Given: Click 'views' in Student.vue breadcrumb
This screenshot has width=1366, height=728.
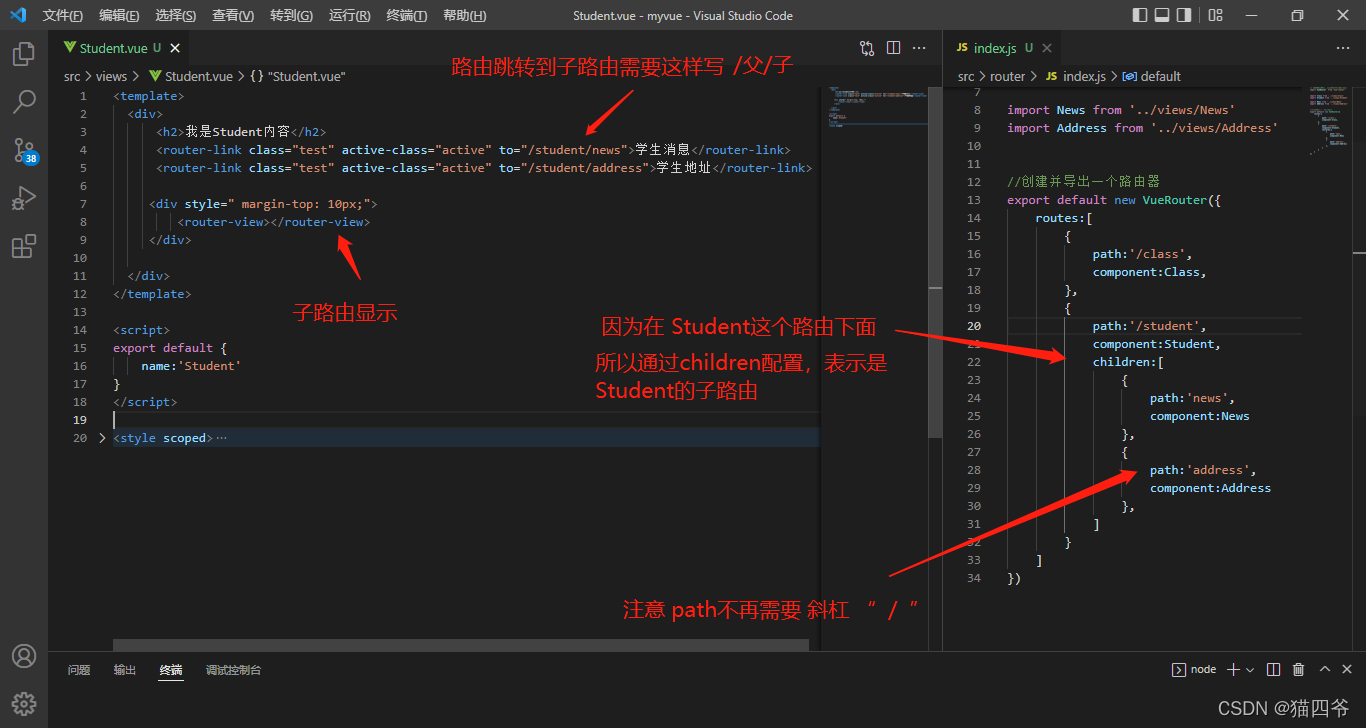Looking at the screenshot, I should point(111,76).
